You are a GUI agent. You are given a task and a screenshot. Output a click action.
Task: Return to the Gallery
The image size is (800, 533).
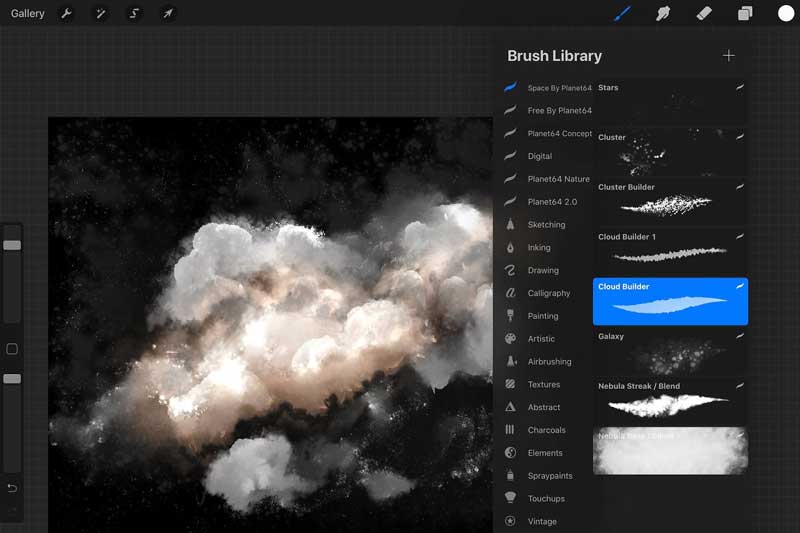click(28, 14)
